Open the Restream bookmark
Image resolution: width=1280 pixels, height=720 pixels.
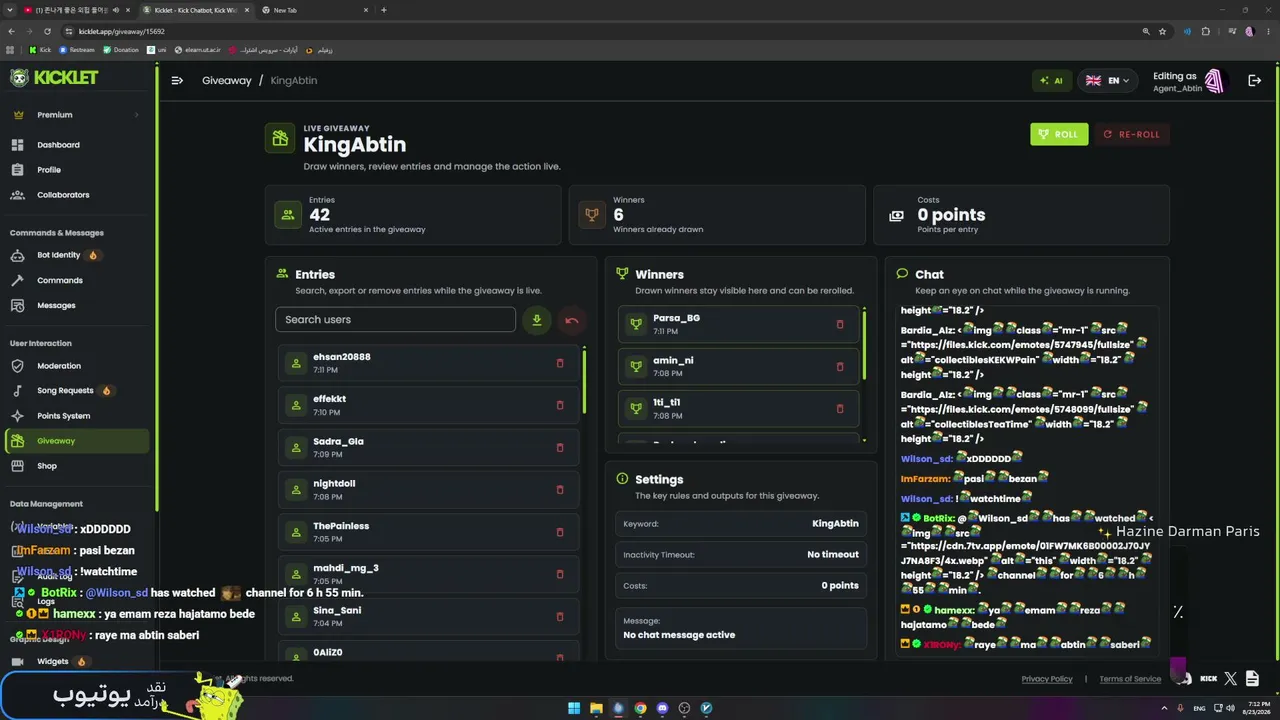[x=77, y=50]
